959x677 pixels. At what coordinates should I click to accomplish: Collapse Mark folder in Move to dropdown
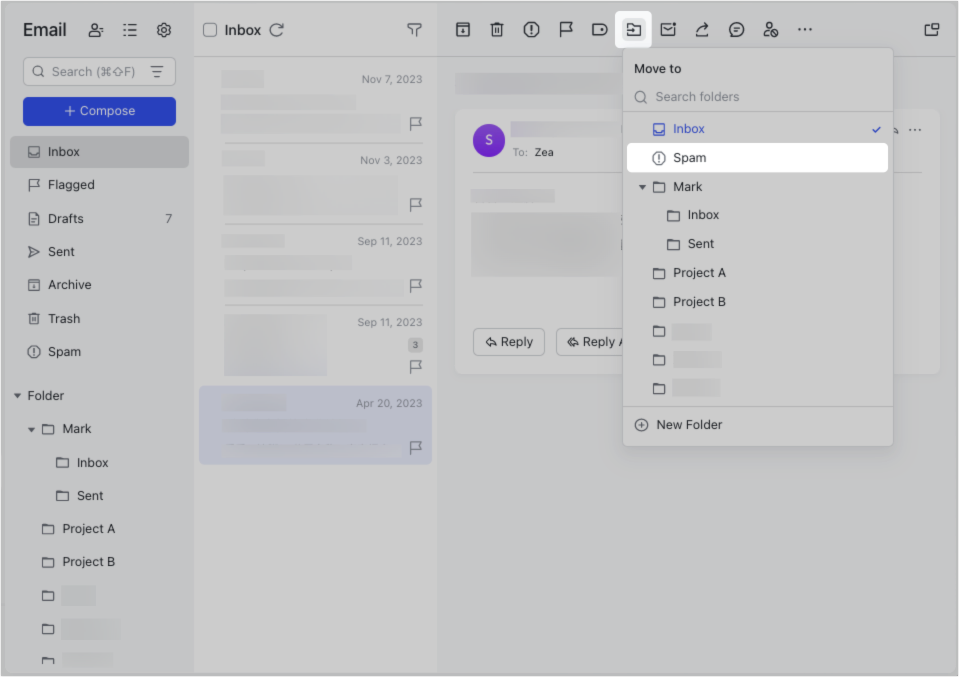(642, 187)
